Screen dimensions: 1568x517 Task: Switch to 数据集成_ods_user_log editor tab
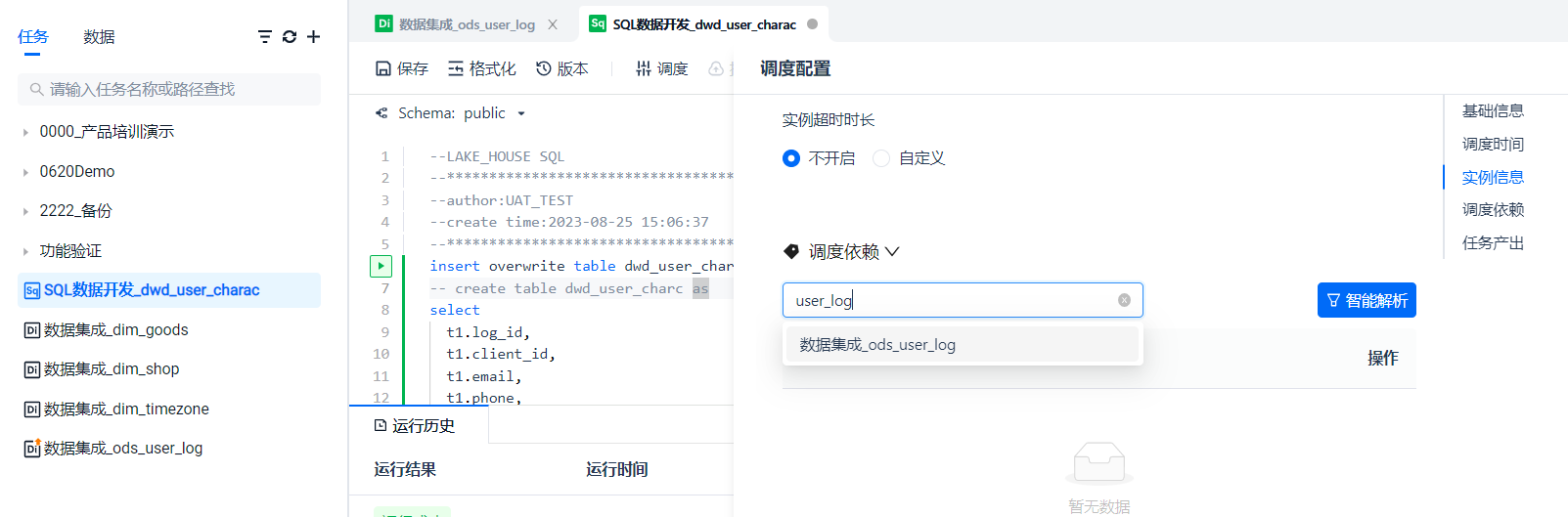point(467,24)
